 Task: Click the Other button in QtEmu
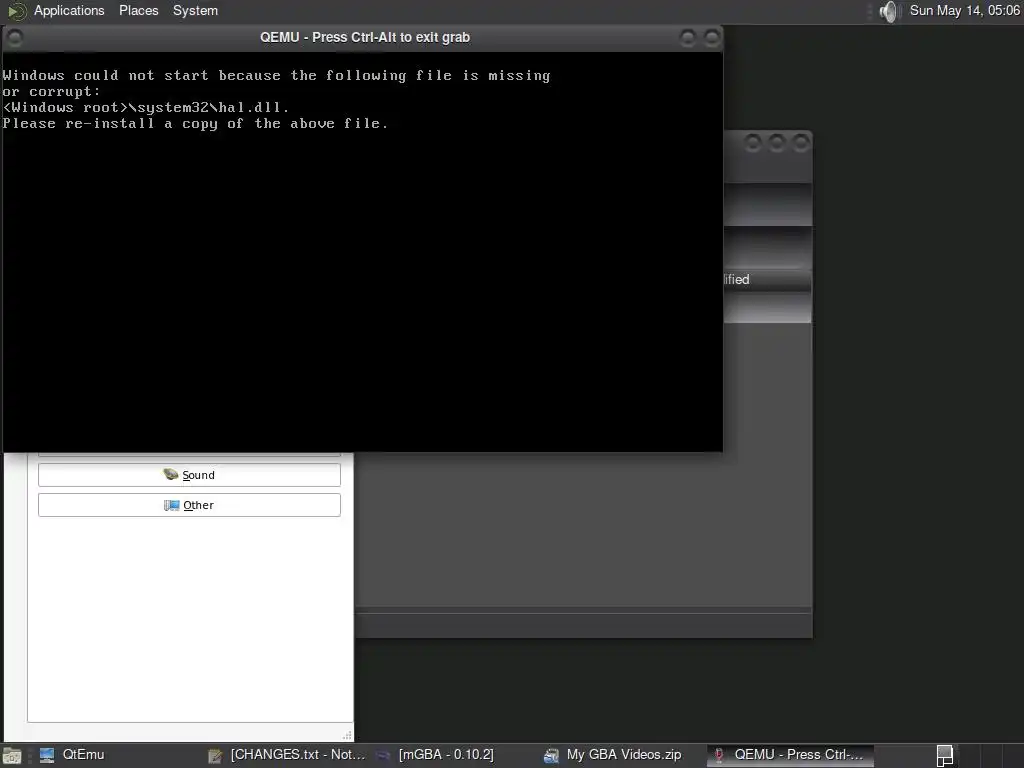pyautogui.click(x=189, y=505)
